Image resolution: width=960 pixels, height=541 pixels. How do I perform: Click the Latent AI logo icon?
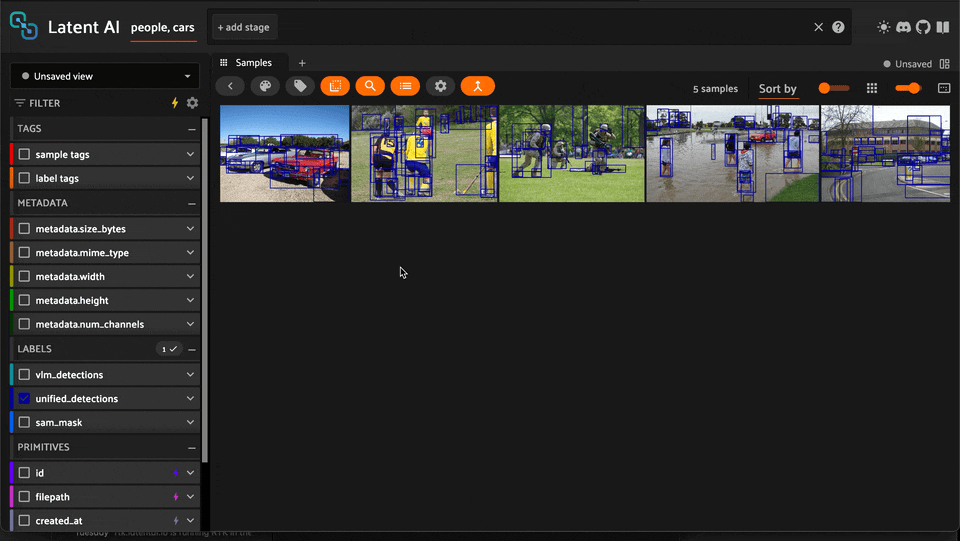24,26
